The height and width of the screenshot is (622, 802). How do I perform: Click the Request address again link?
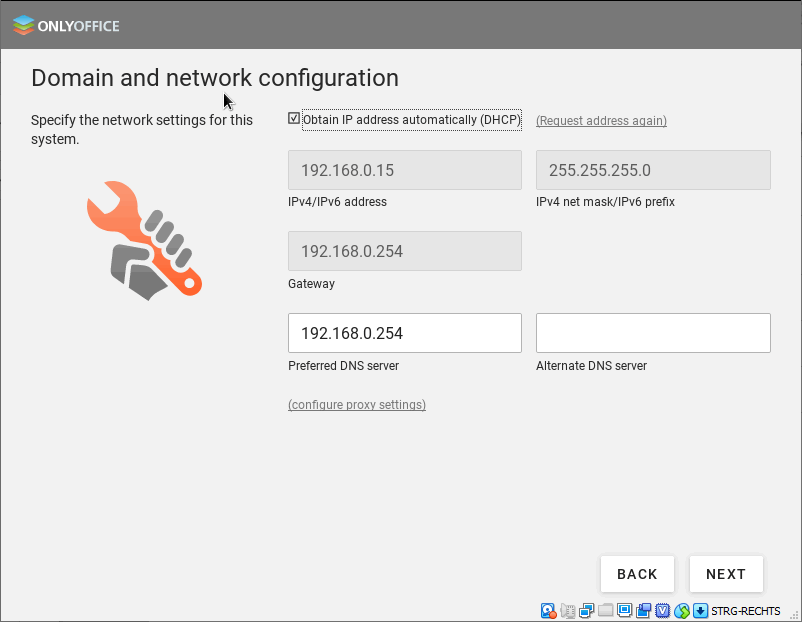tap(601, 121)
